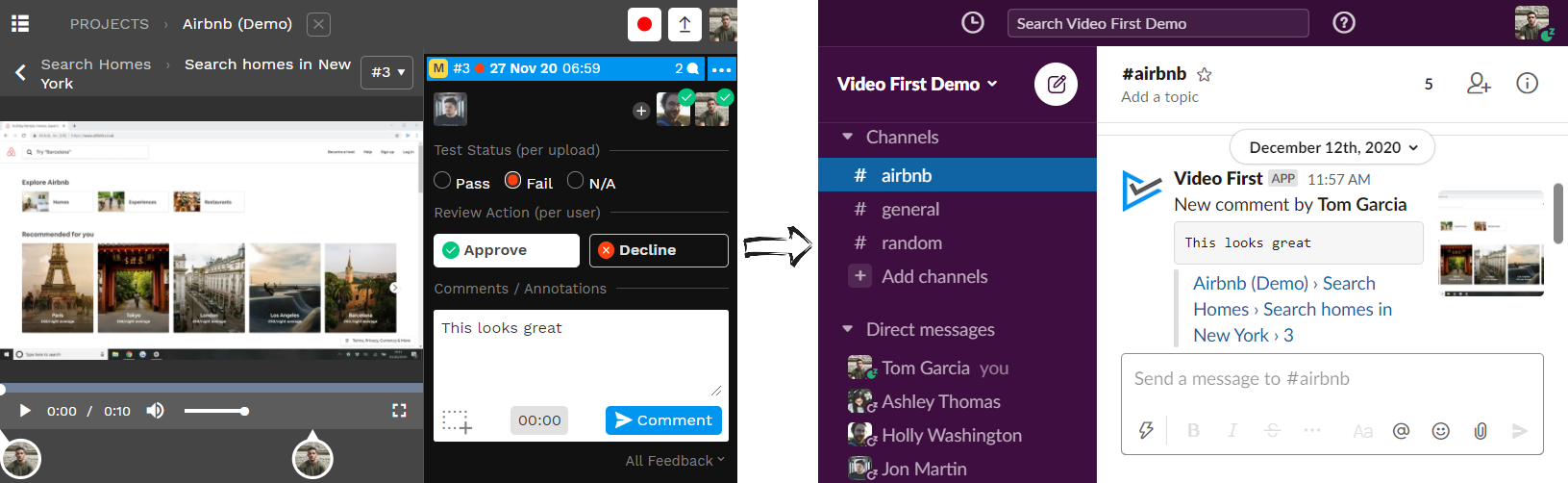The image size is (1568, 483).
Task: Open the three-dots more options menu
Action: click(721, 69)
